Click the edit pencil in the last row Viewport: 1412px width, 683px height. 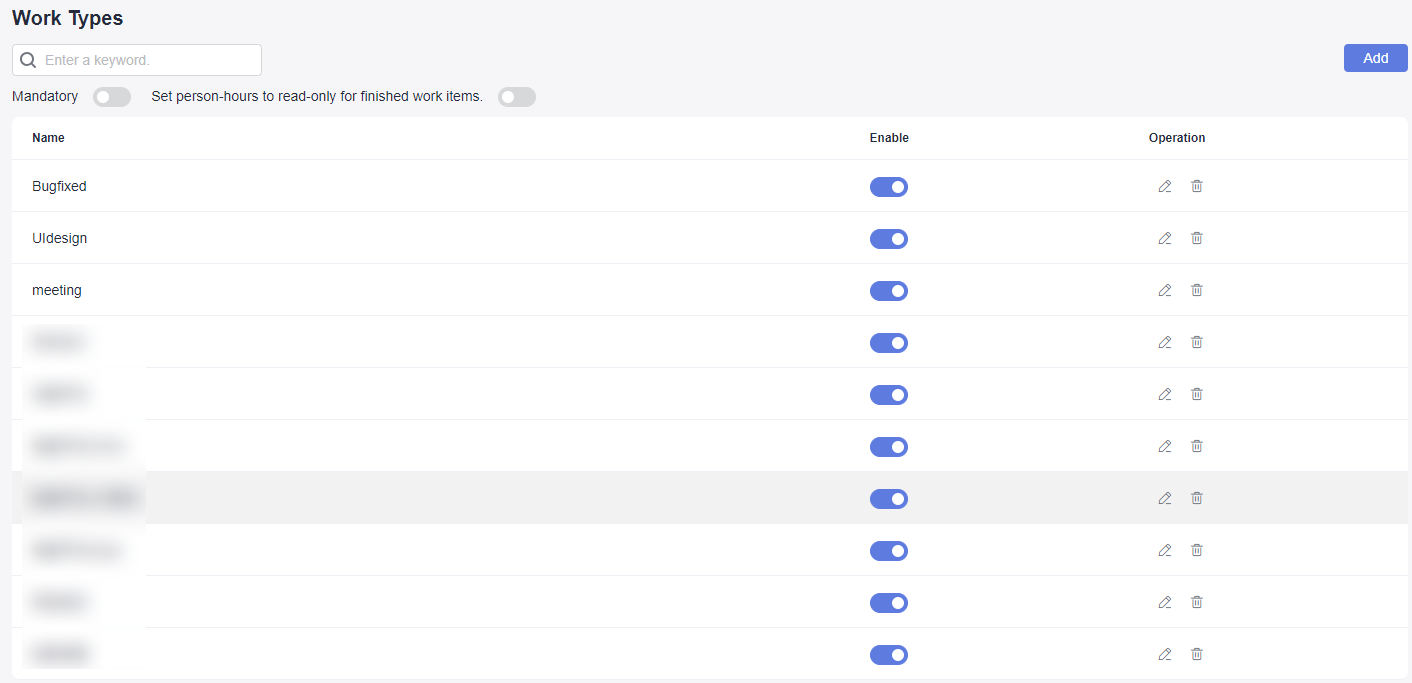(1164, 654)
